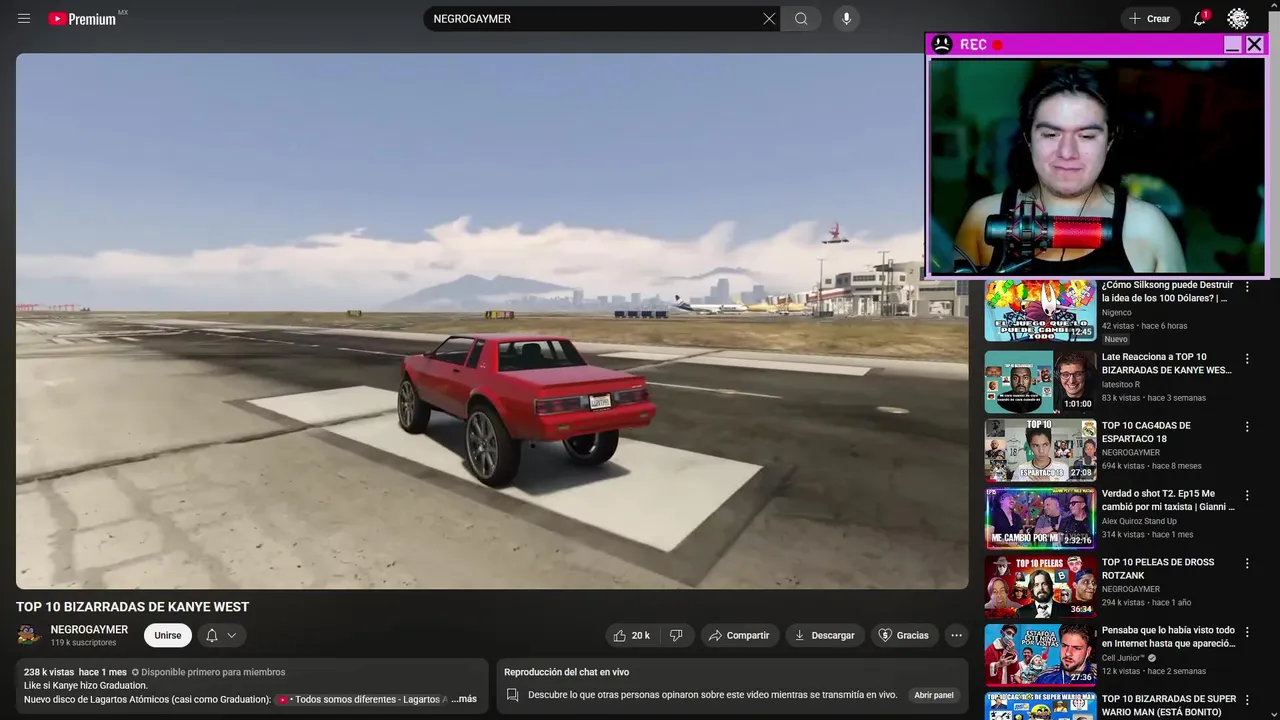Viewport: 1280px width, 720px height.
Task: Join channel with Unirse button
Action: [168, 635]
